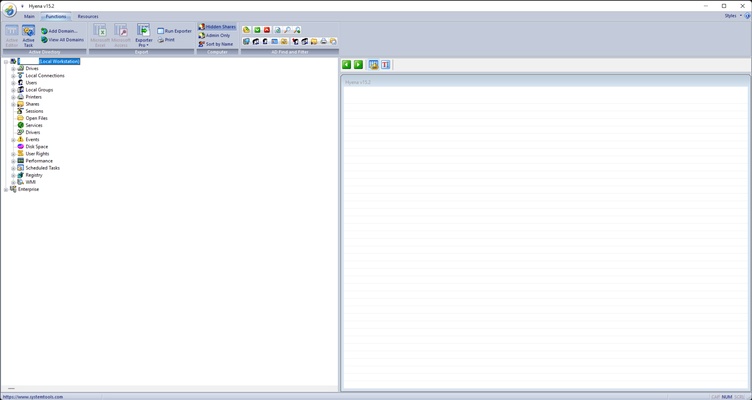Click the printer icon in AD Find second row
The height and width of the screenshot is (400, 752).
coord(324,41)
